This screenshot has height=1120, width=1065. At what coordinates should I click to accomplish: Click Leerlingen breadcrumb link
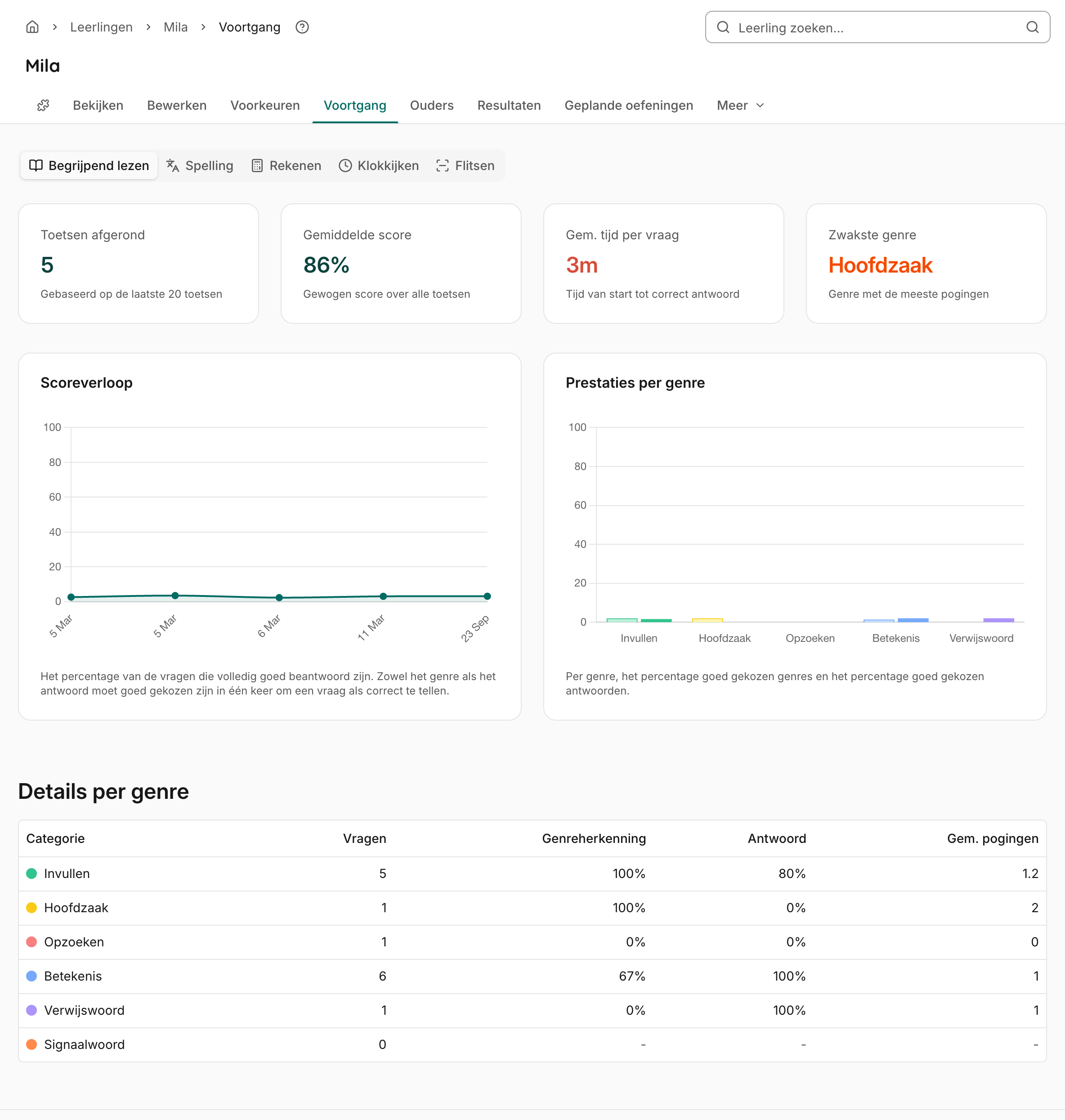click(101, 27)
